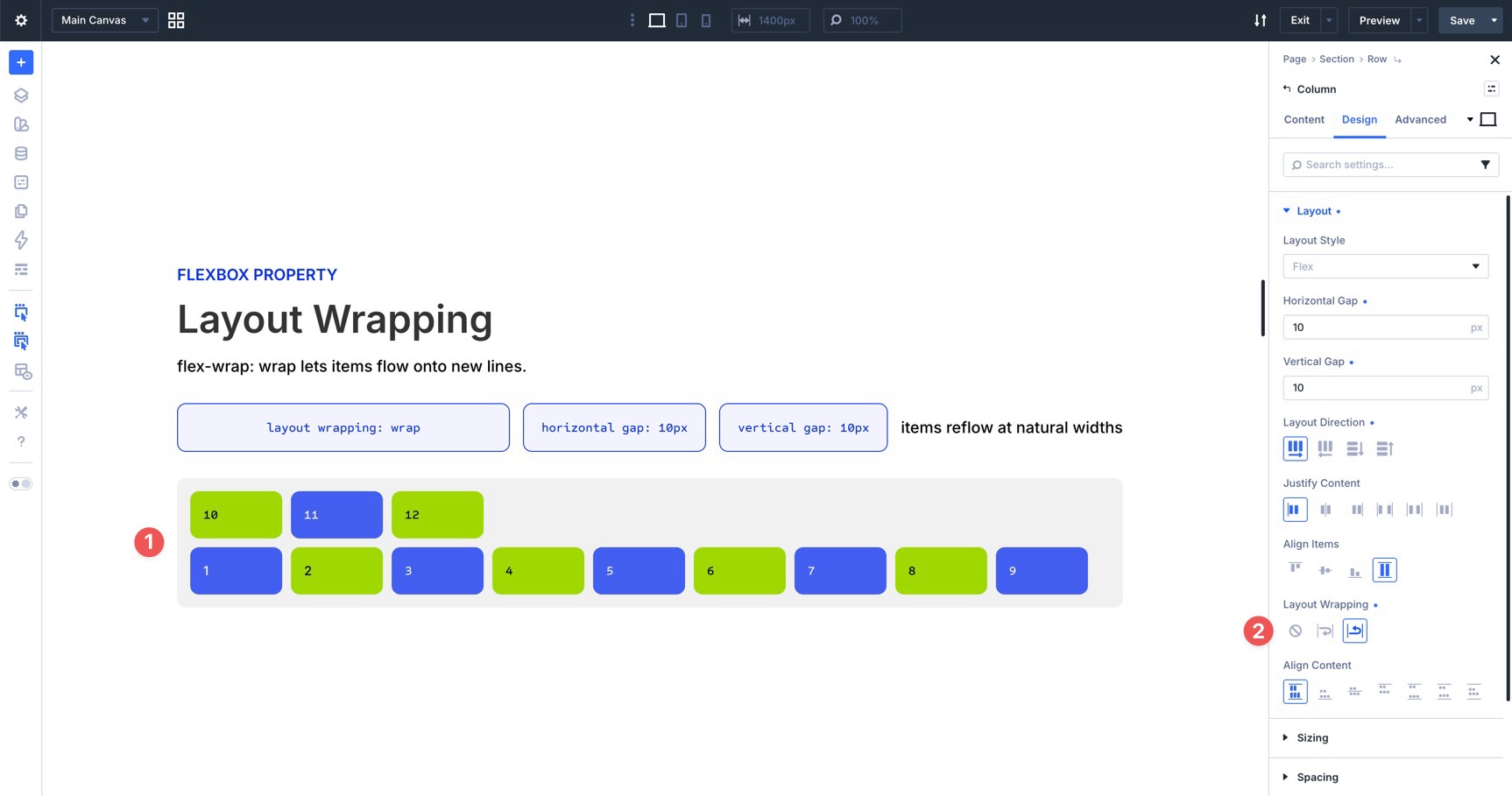Set Align Items to center

point(1325,570)
